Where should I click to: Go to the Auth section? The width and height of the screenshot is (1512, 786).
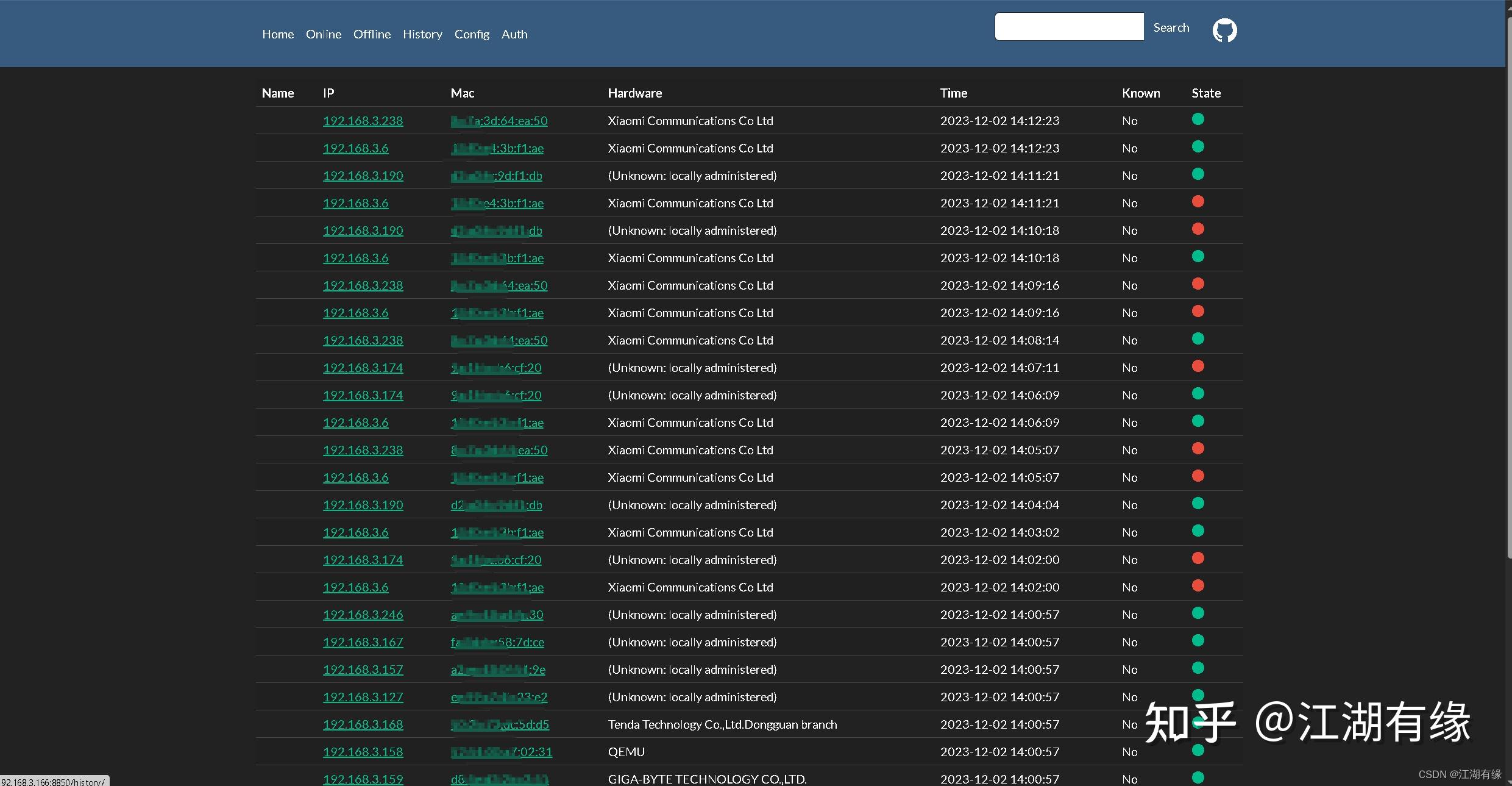coord(514,34)
